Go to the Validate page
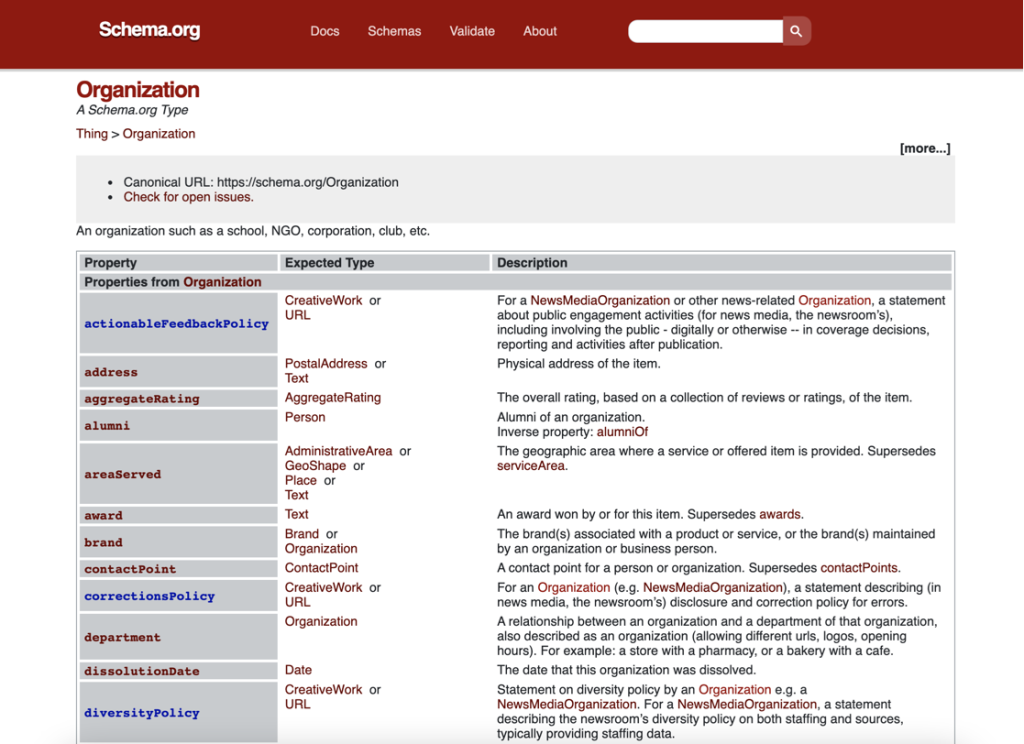 (472, 31)
